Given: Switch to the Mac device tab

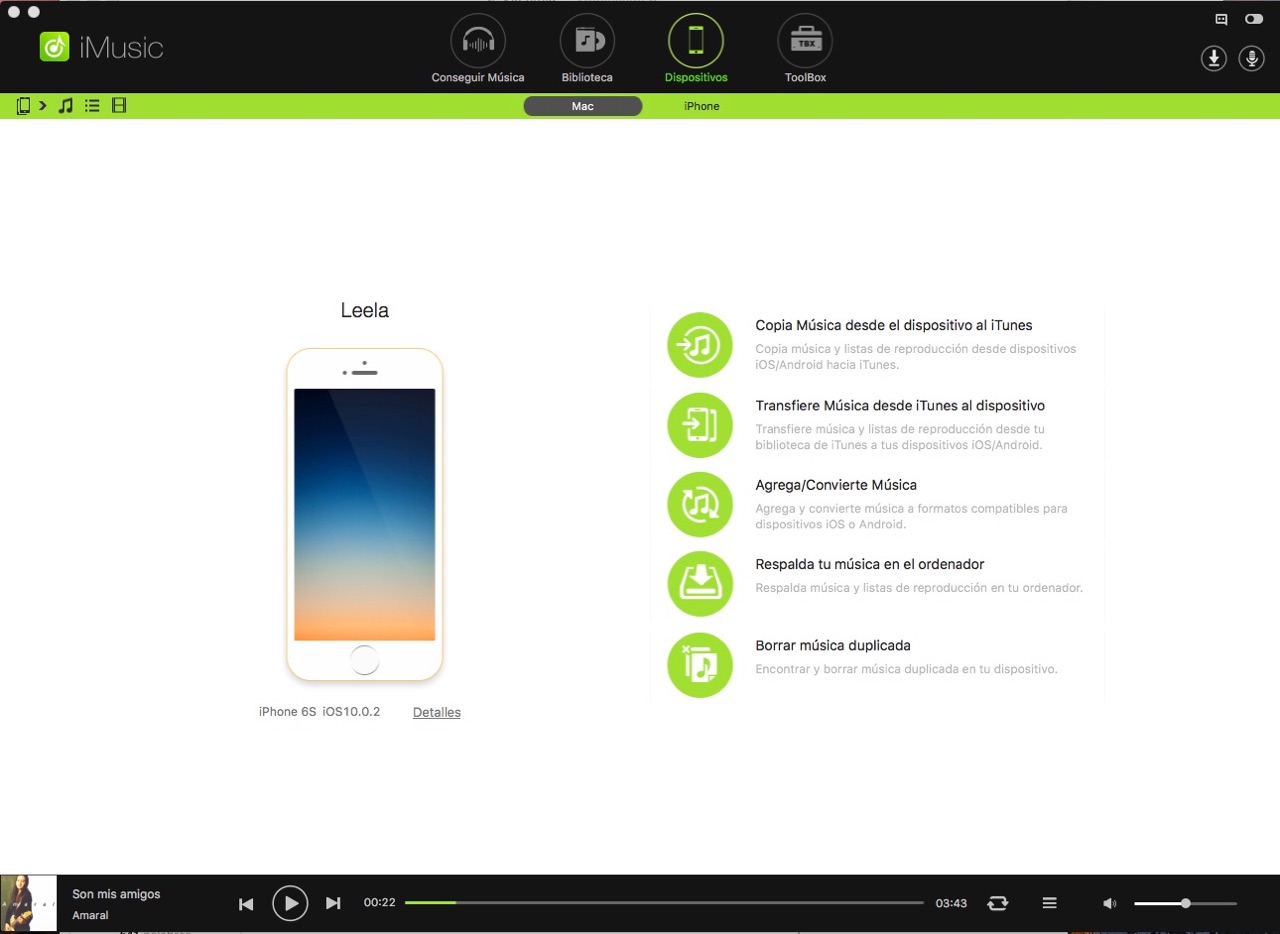Looking at the screenshot, I should tap(583, 106).
